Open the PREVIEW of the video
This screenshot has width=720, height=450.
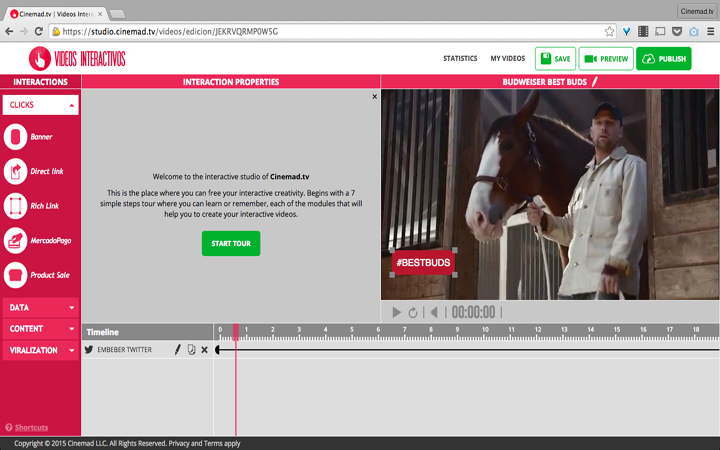pyautogui.click(x=606, y=59)
